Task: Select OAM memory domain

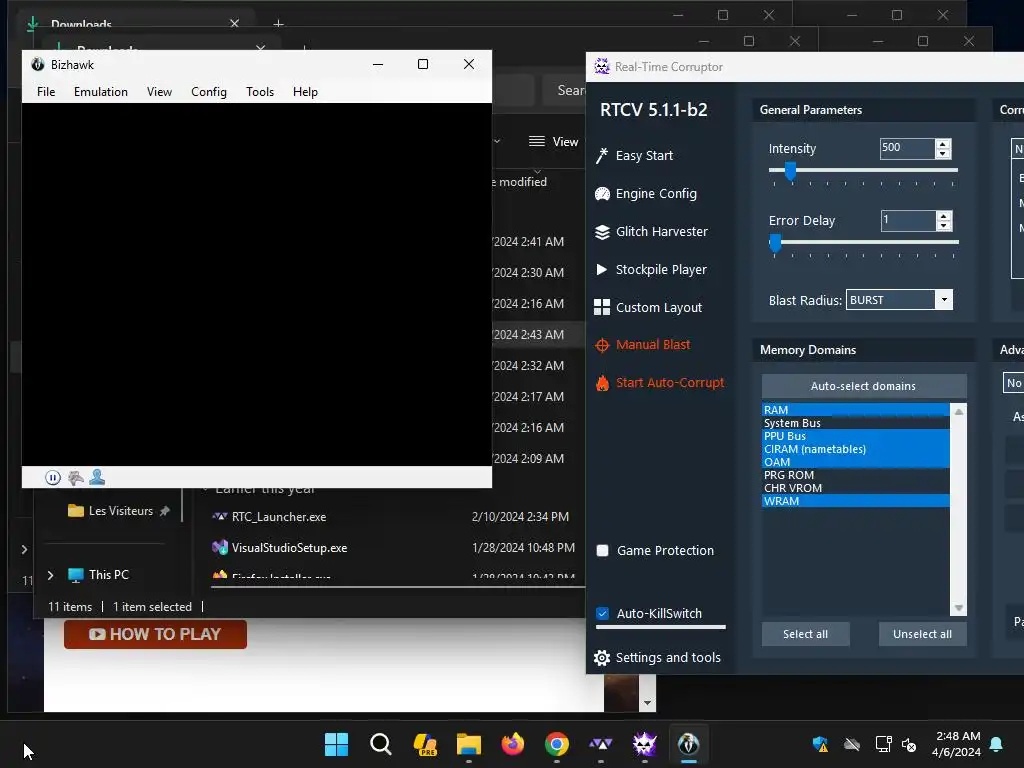Action: coord(856,462)
